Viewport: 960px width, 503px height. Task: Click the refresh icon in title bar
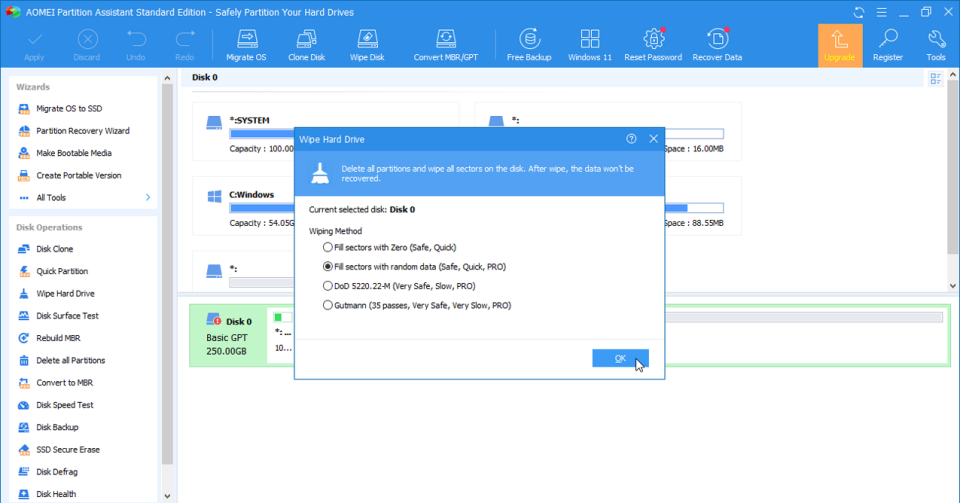point(859,12)
